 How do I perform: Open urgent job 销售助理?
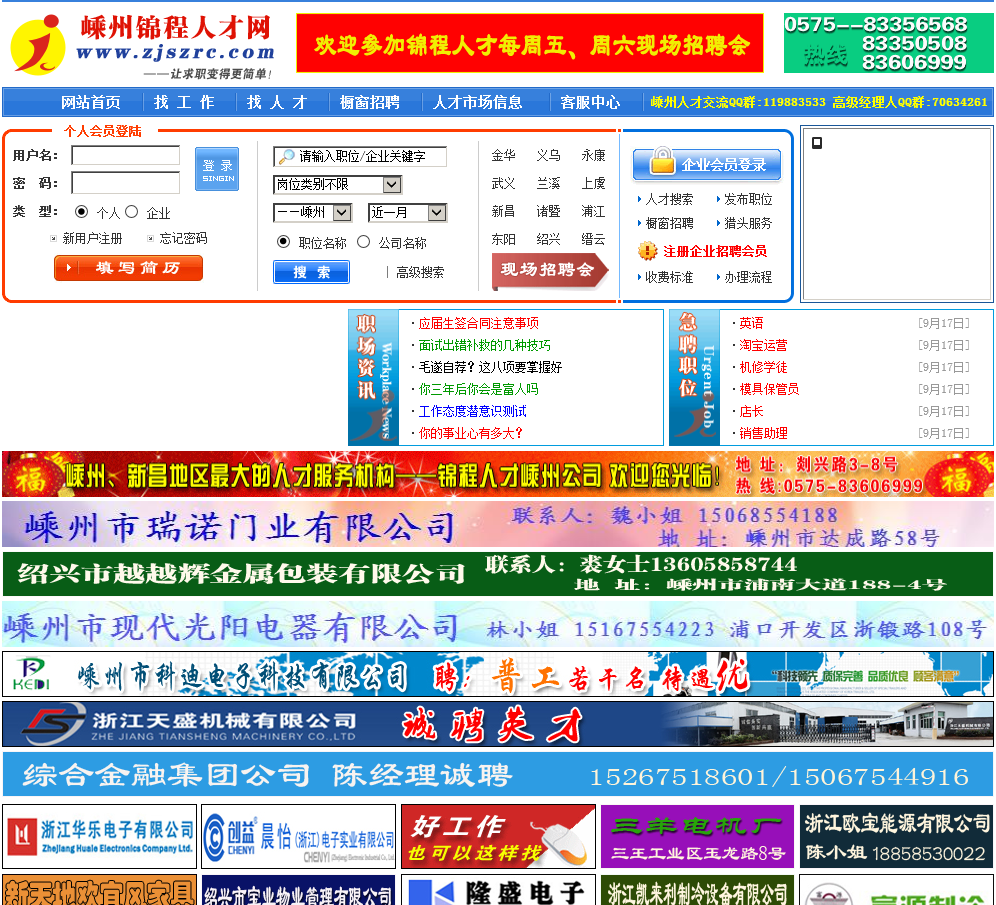[x=764, y=433]
